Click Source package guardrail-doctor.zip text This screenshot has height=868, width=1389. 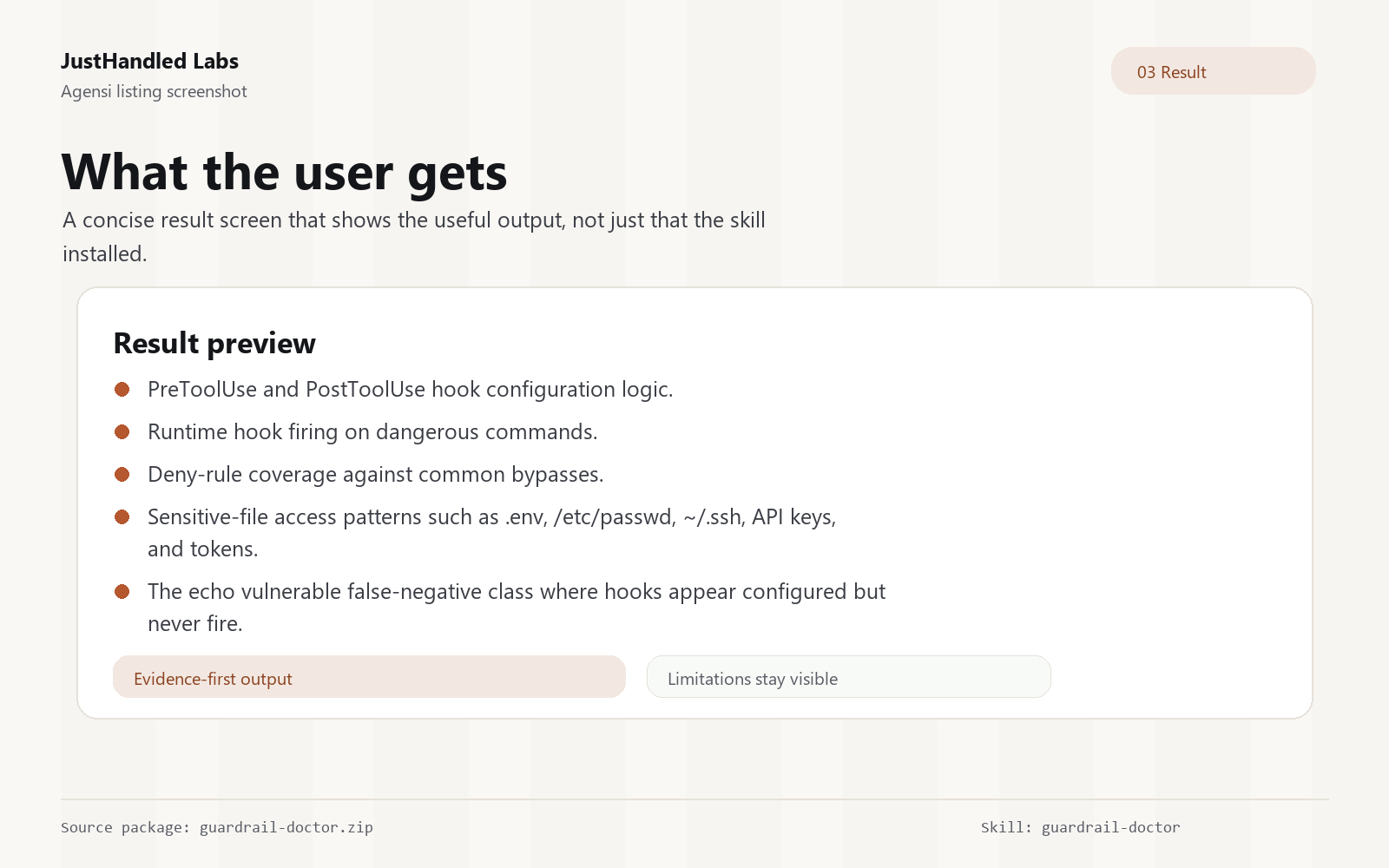(x=217, y=827)
